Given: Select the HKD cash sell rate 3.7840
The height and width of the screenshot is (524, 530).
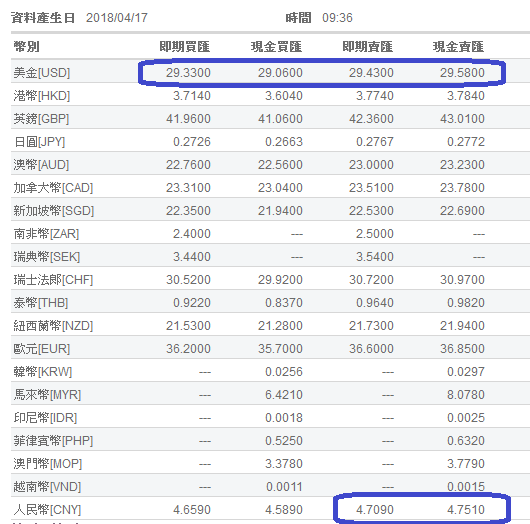Looking at the screenshot, I should click(466, 96).
